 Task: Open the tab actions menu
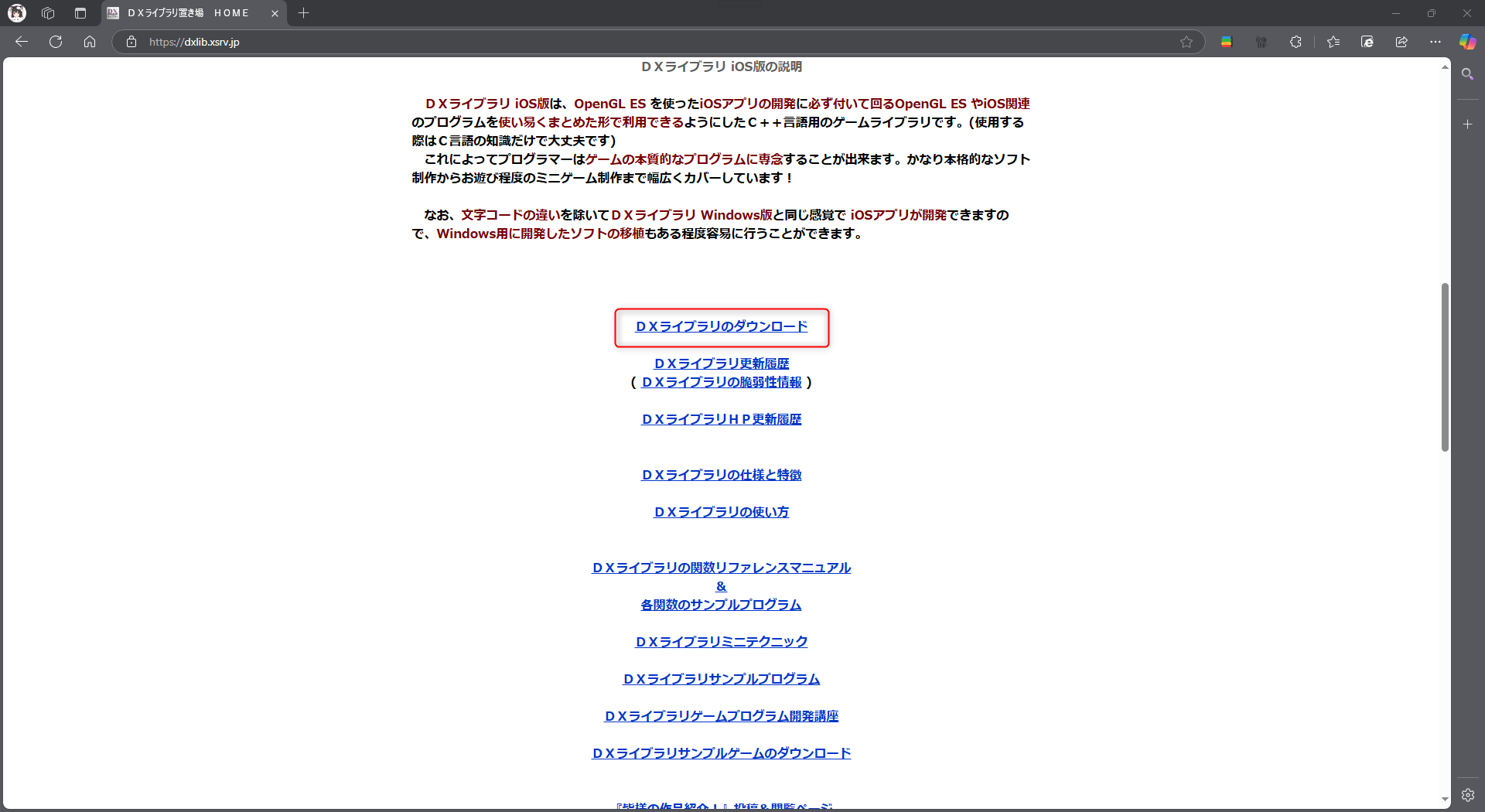[80, 13]
